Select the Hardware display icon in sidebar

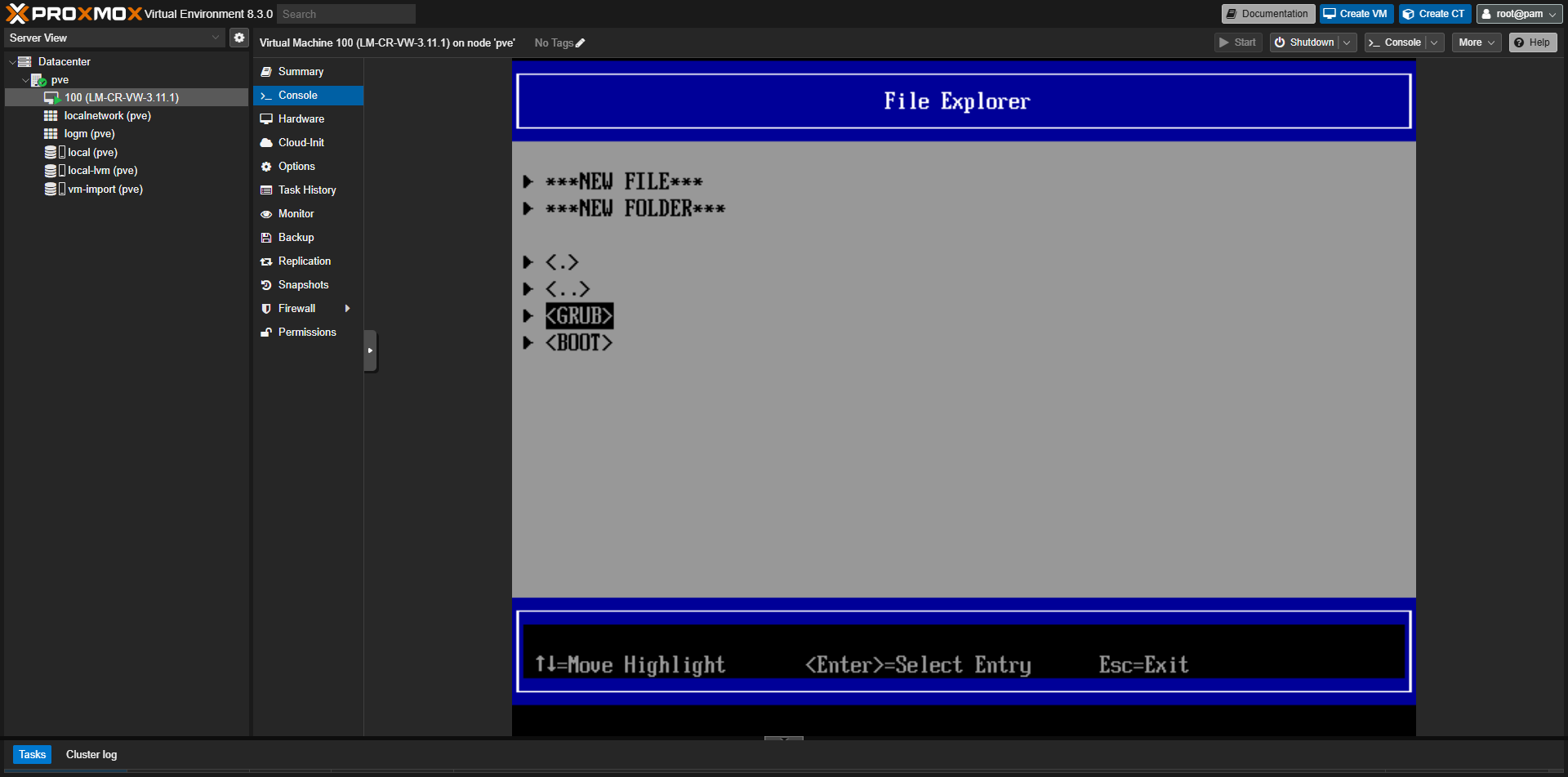tap(266, 118)
